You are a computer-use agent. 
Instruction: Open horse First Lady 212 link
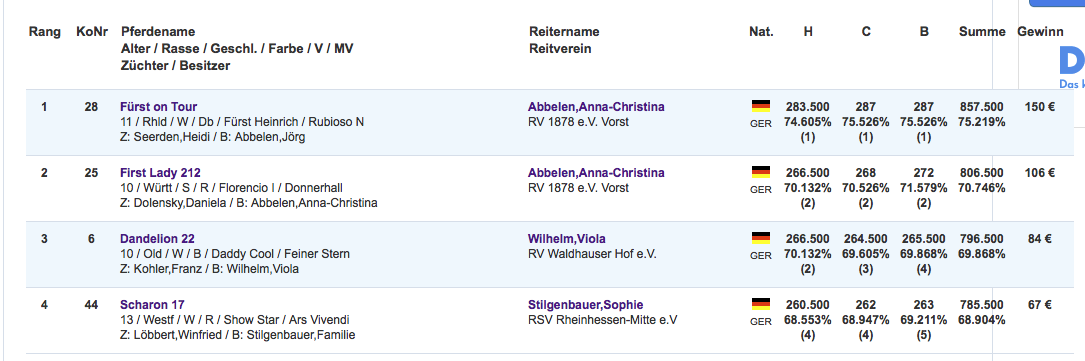tap(160, 172)
